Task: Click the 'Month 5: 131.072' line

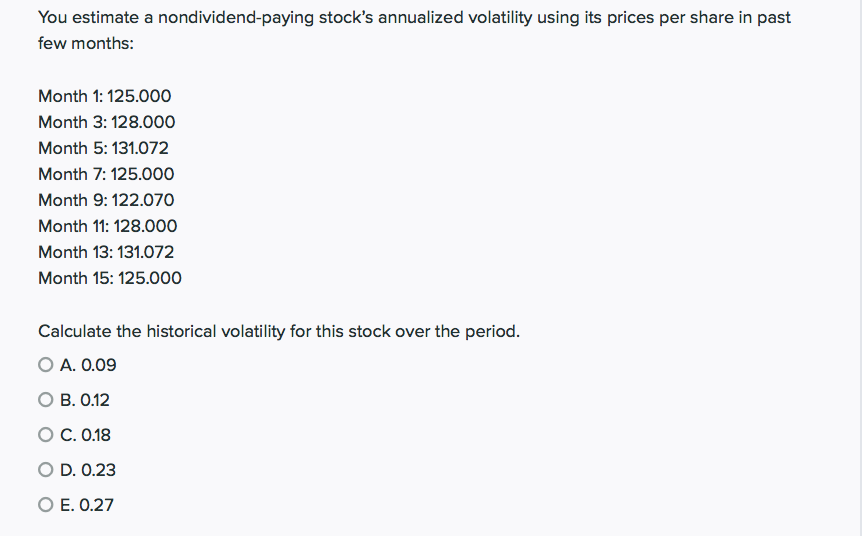Action: (103, 148)
